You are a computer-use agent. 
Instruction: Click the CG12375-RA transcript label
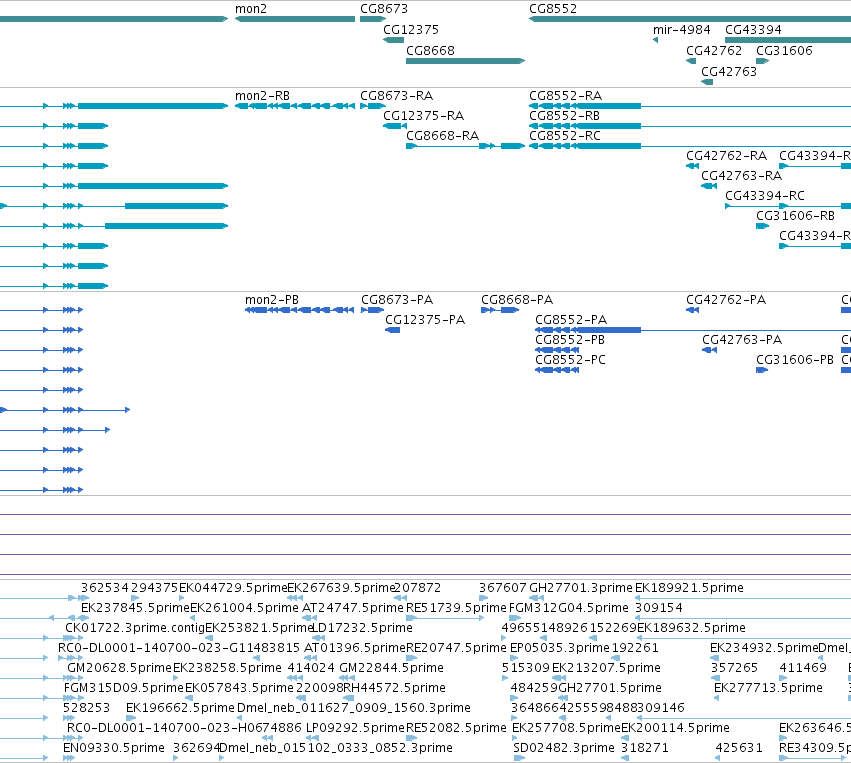point(423,116)
